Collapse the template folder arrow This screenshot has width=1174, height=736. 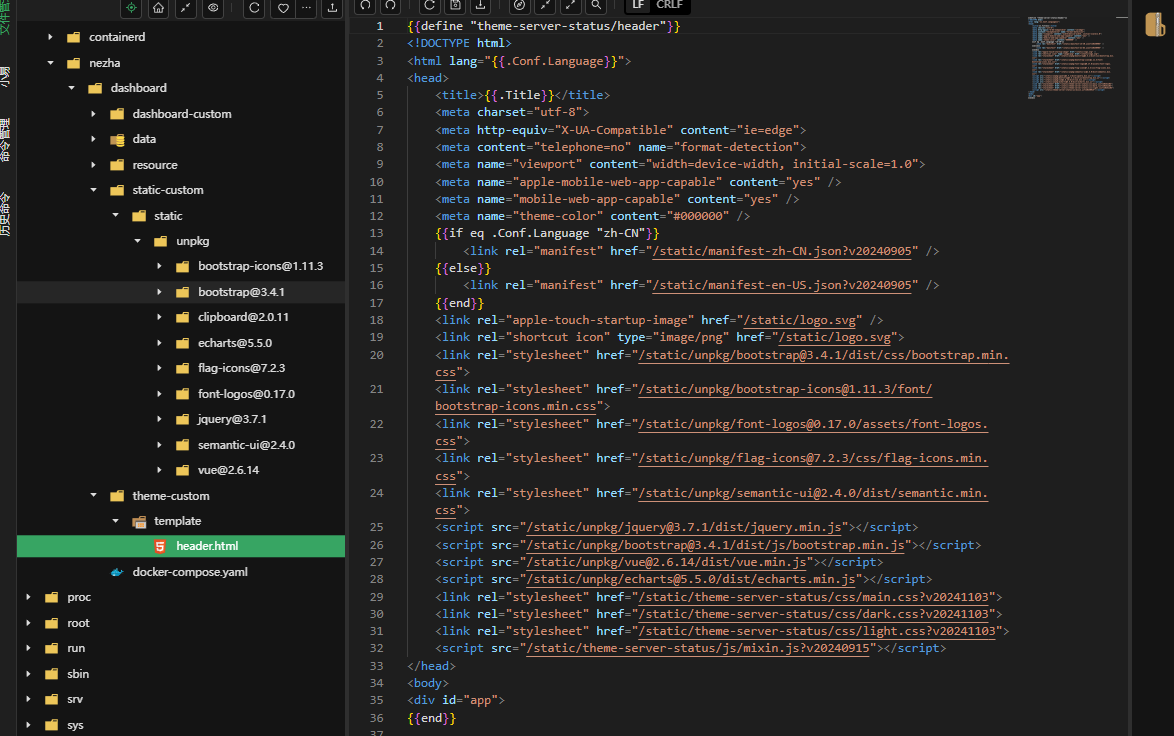[115, 521]
